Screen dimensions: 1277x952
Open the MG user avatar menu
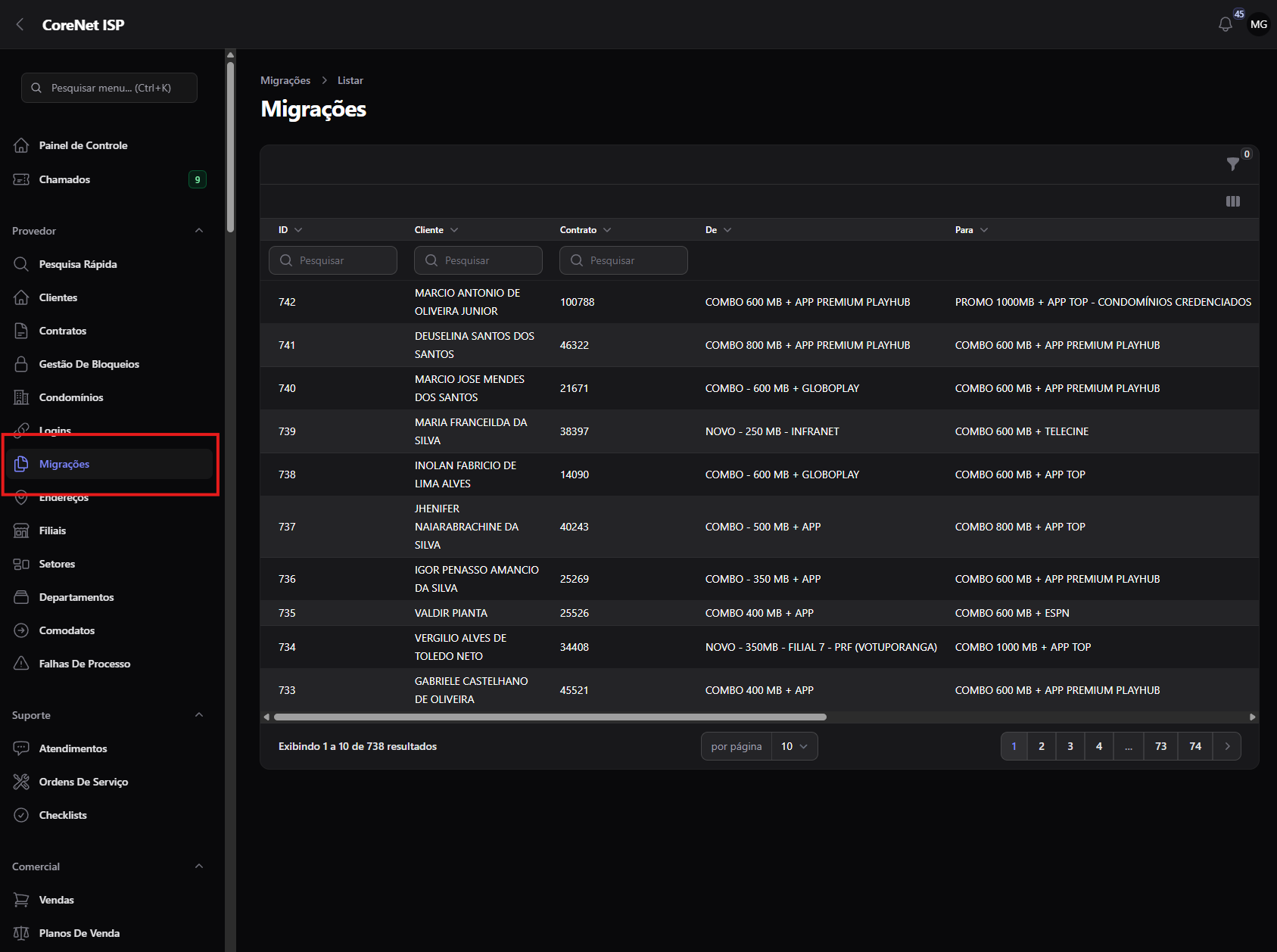(1258, 24)
